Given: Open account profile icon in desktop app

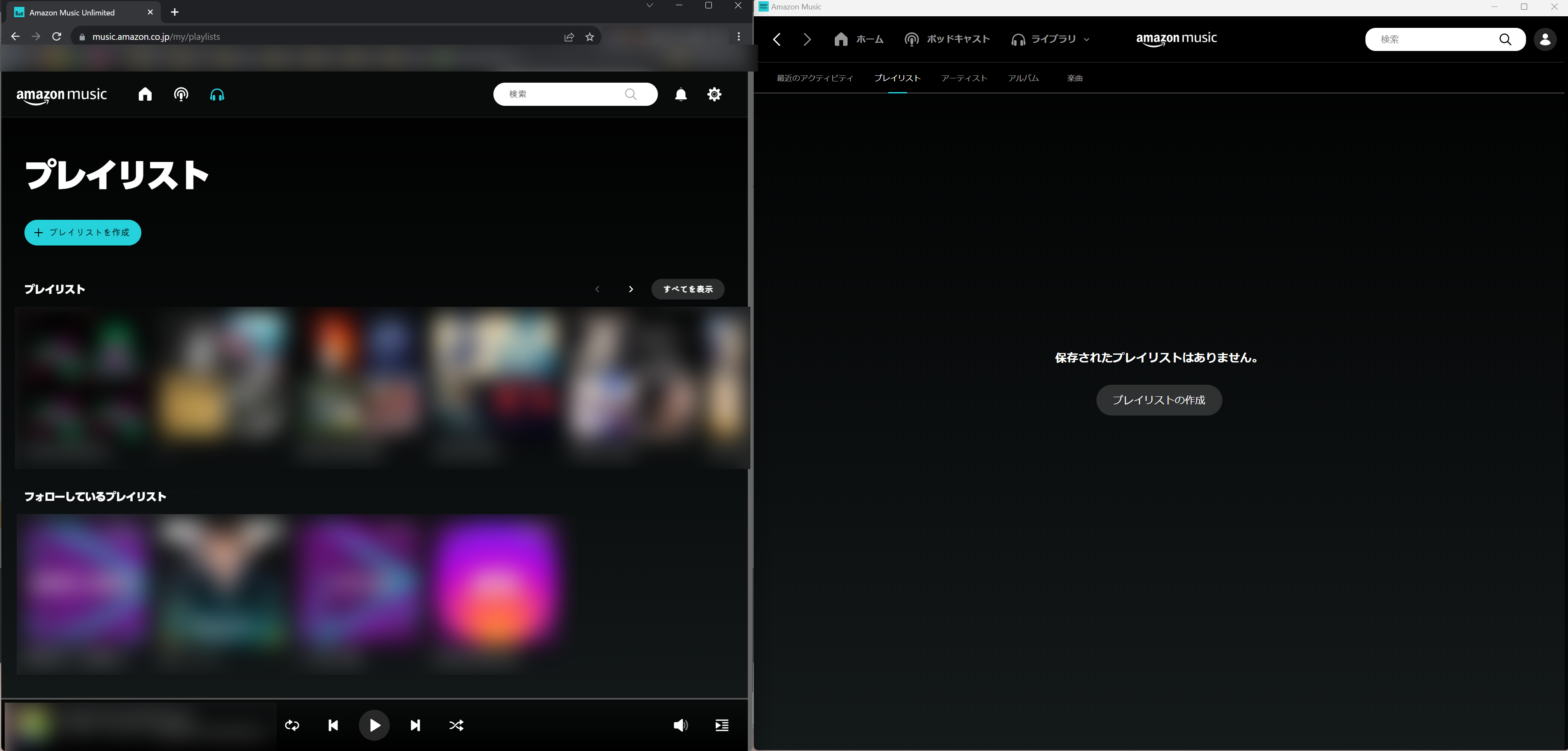Looking at the screenshot, I should (x=1544, y=39).
